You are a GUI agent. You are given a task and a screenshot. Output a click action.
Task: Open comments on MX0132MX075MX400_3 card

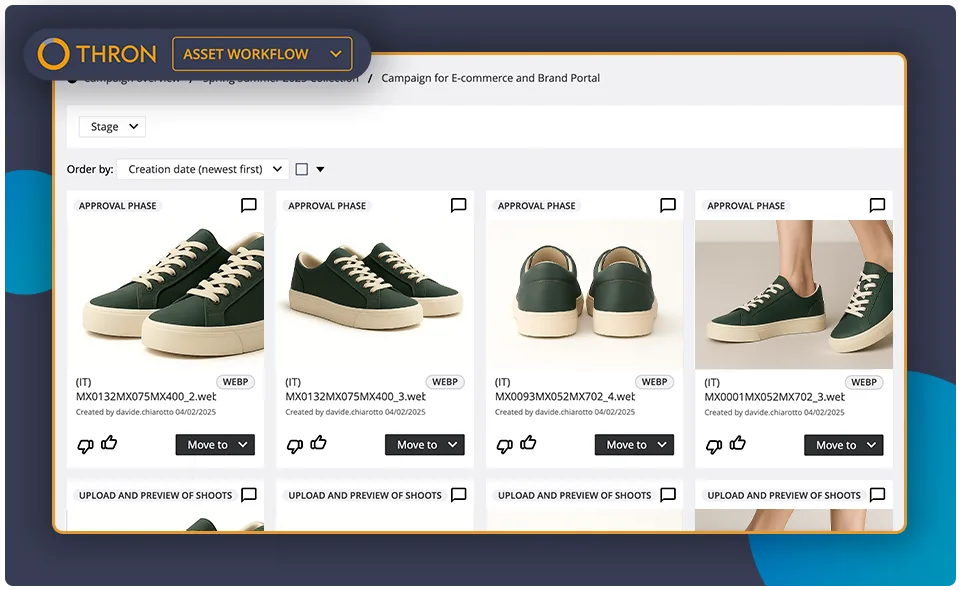click(459, 205)
